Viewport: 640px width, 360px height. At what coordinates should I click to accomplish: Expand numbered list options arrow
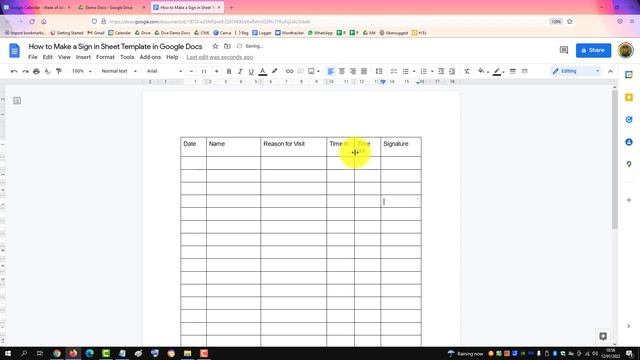[x=432, y=72]
